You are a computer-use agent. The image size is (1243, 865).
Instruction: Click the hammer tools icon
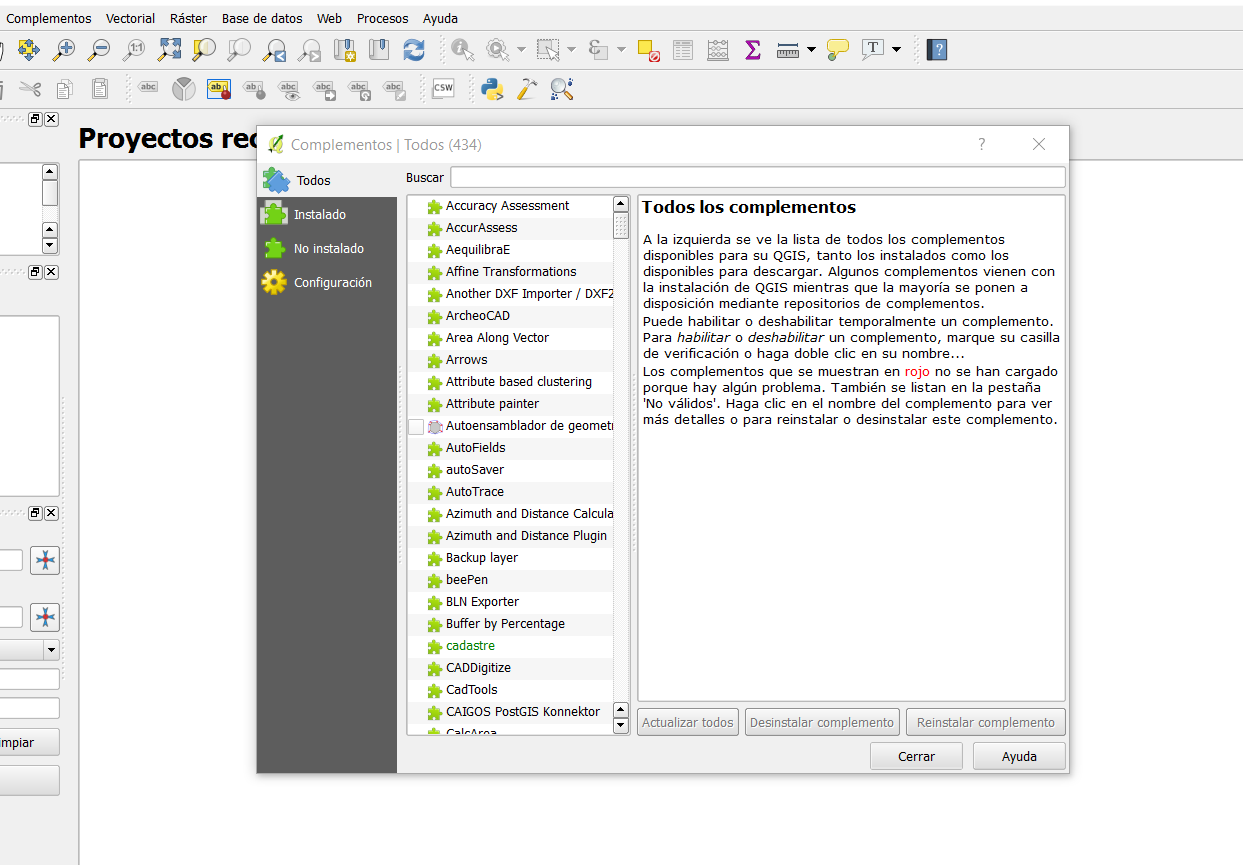pyautogui.click(x=527, y=89)
